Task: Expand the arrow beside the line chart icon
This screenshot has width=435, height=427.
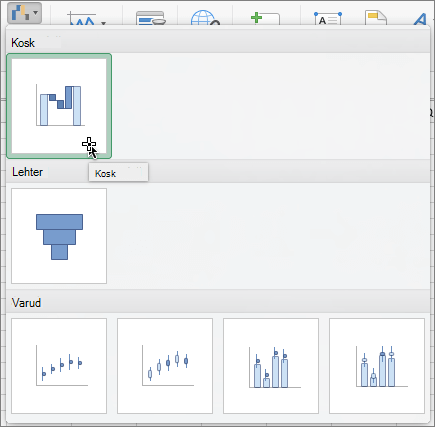Action: pyautogui.click(x=103, y=23)
